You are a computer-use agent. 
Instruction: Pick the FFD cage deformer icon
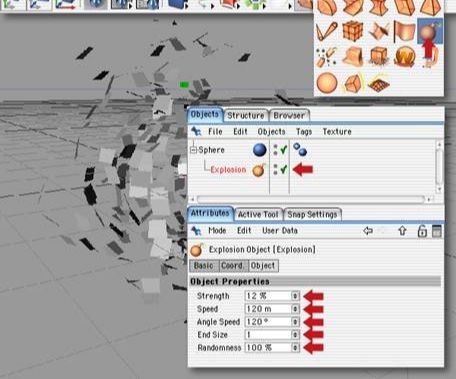point(353,31)
